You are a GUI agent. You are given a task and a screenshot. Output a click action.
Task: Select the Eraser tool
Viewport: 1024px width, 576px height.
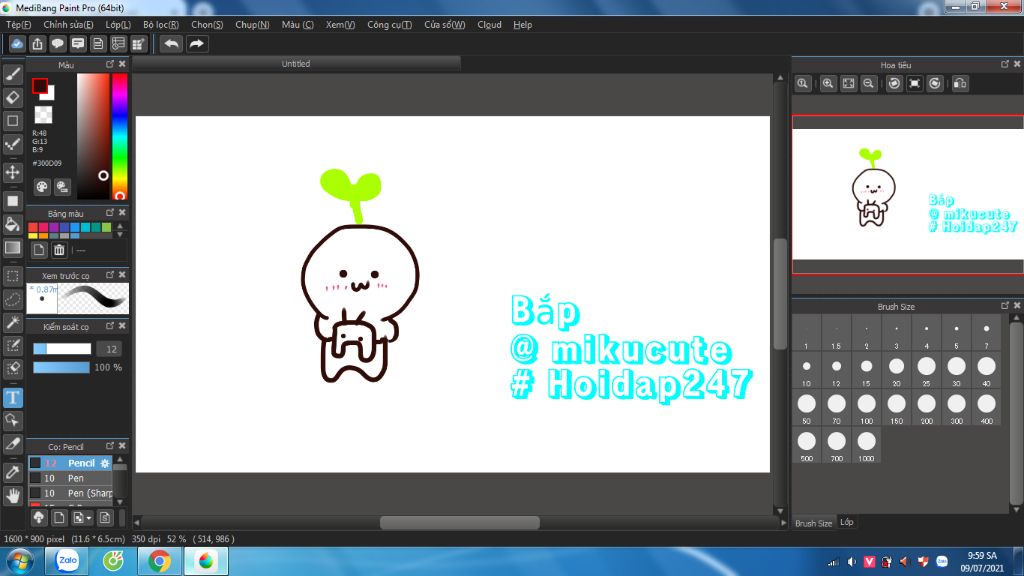[12, 97]
